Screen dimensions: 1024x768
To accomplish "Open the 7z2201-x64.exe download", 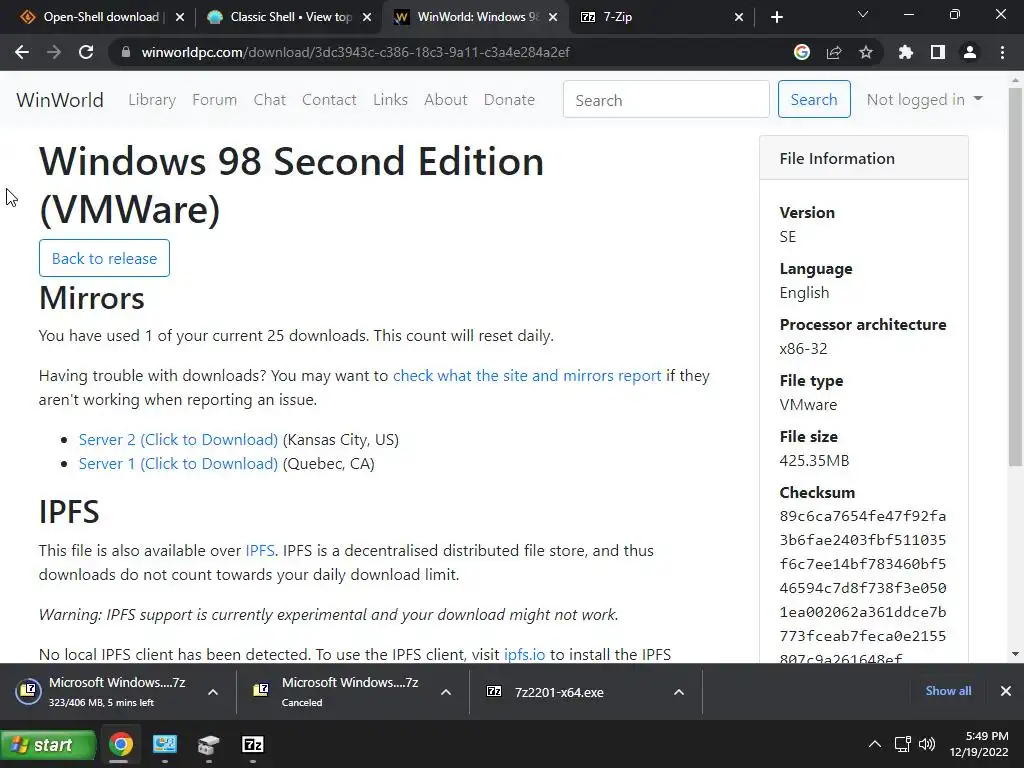I will click(559, 692).
